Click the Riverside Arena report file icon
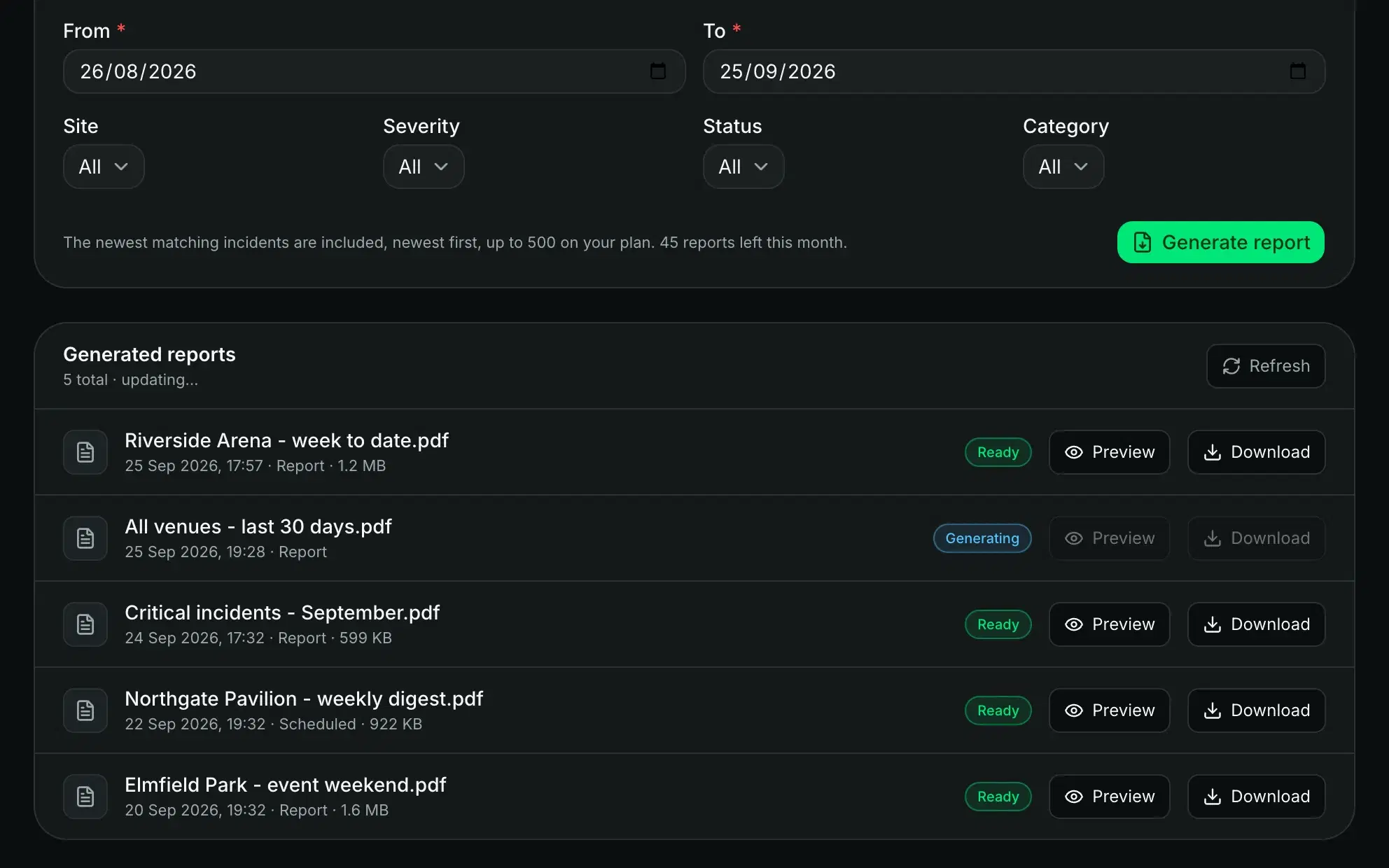1389x868 pixels. pyautogui.click(x=85, y=452)
